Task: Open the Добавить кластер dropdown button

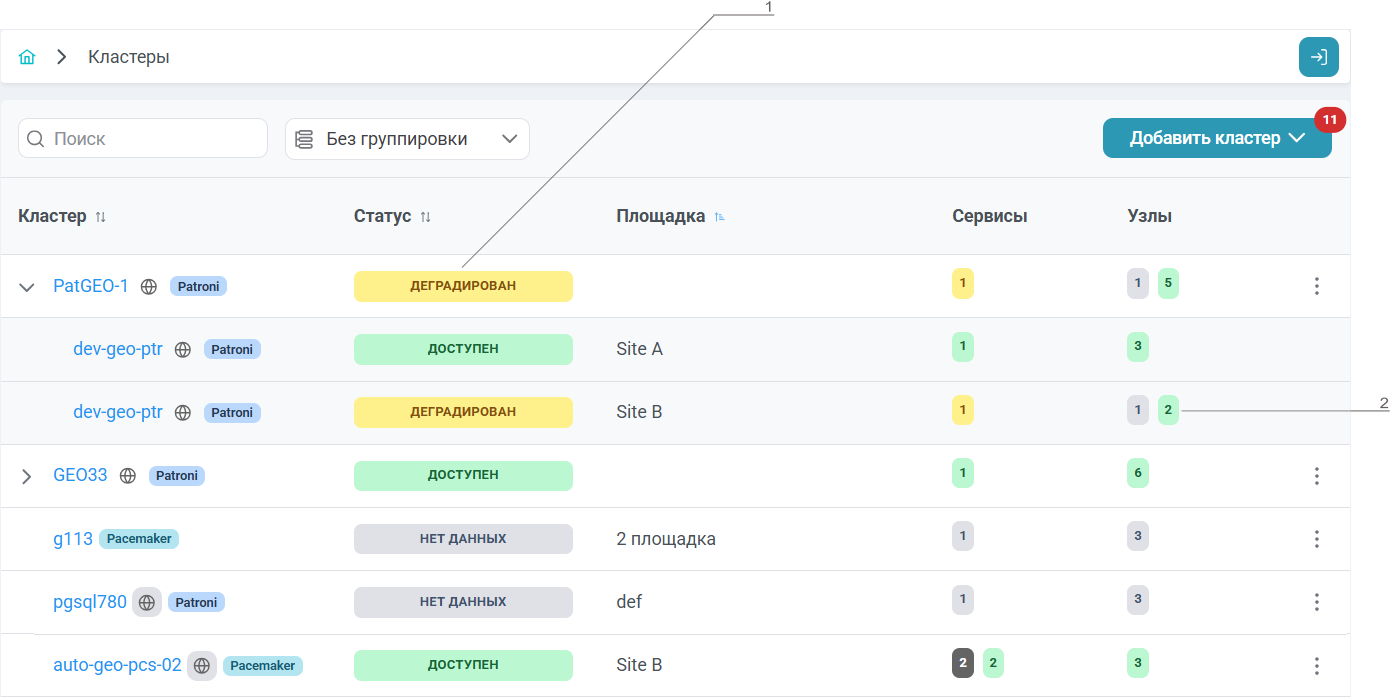Action: 1217,138
